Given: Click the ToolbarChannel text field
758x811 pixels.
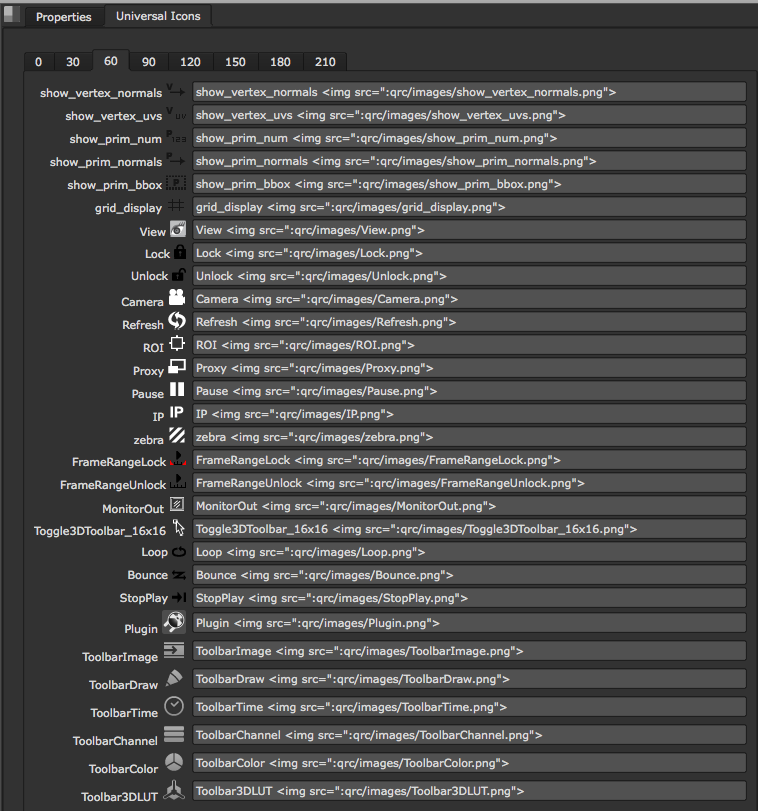Looking at the screenshot, I should [469, 735].
